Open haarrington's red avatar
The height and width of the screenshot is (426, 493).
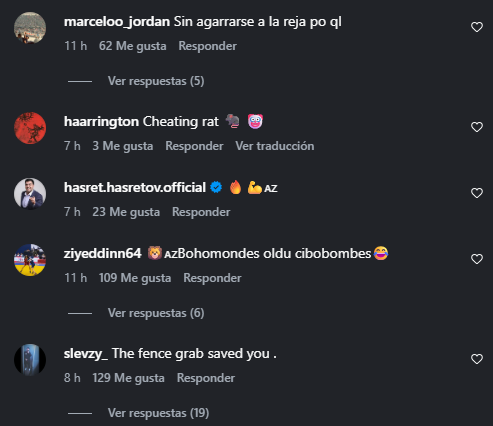coord(30,128)
